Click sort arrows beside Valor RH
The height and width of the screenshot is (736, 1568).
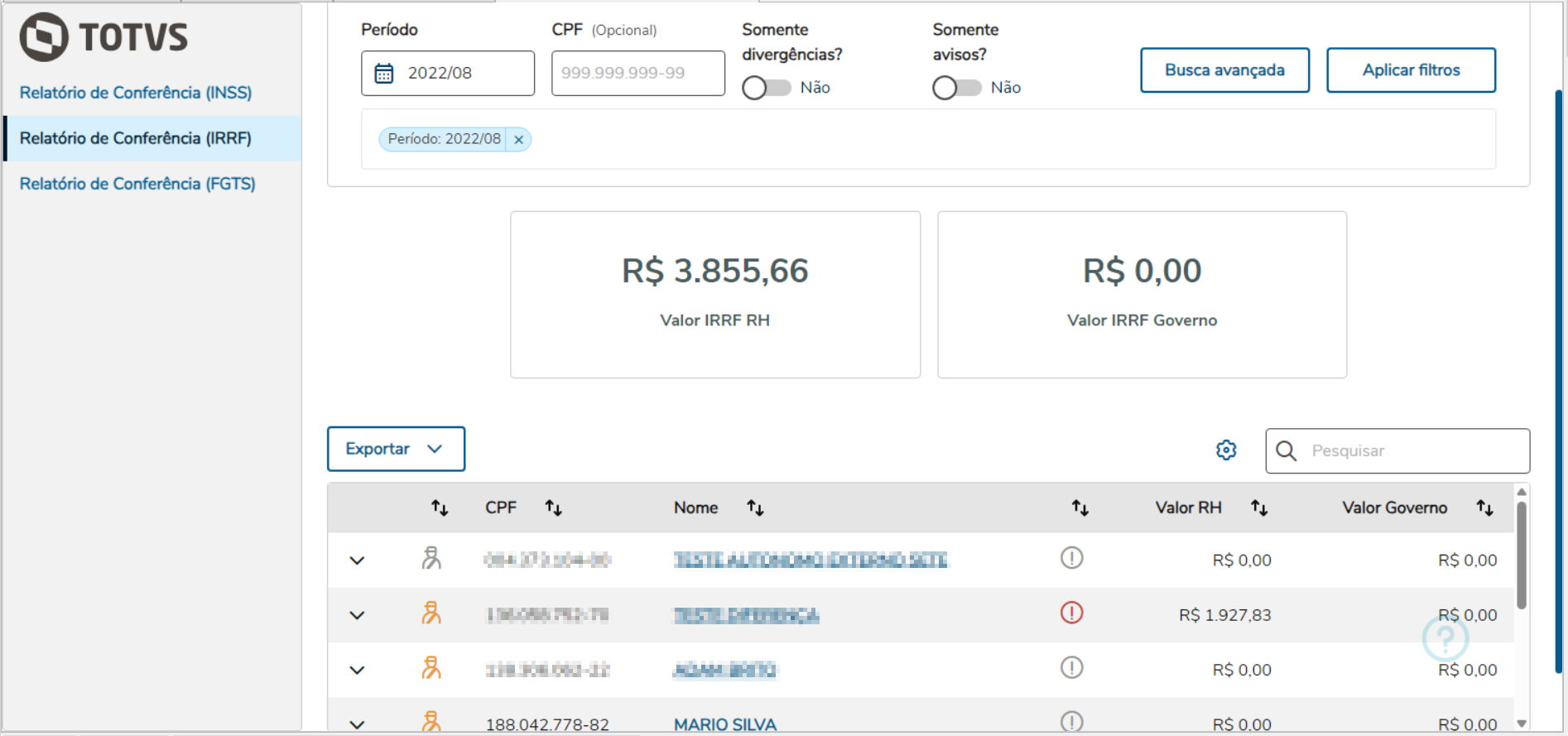tap(1259, 508)
